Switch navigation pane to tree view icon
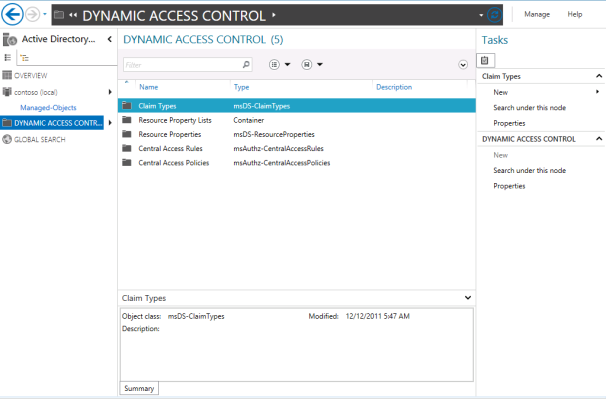 coord(25,58)
